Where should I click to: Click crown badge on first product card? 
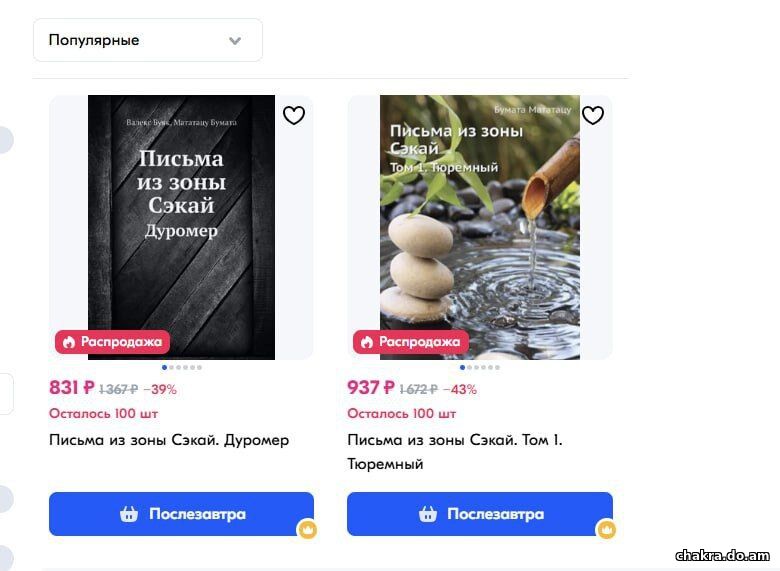pyautogui.click(x=307, y=529)
